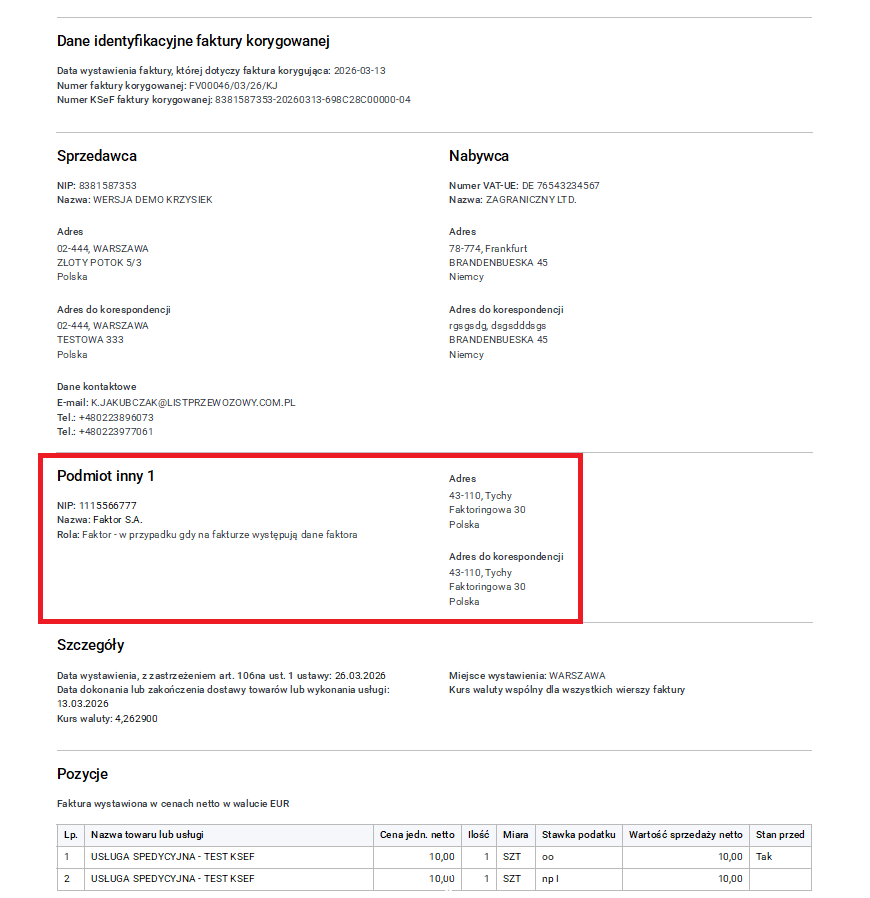Viewport: 870px width, 898px height.
Task: Click the 'Dane identyfikacyjne faktury korygowanej' title
Action: [193, 41]
